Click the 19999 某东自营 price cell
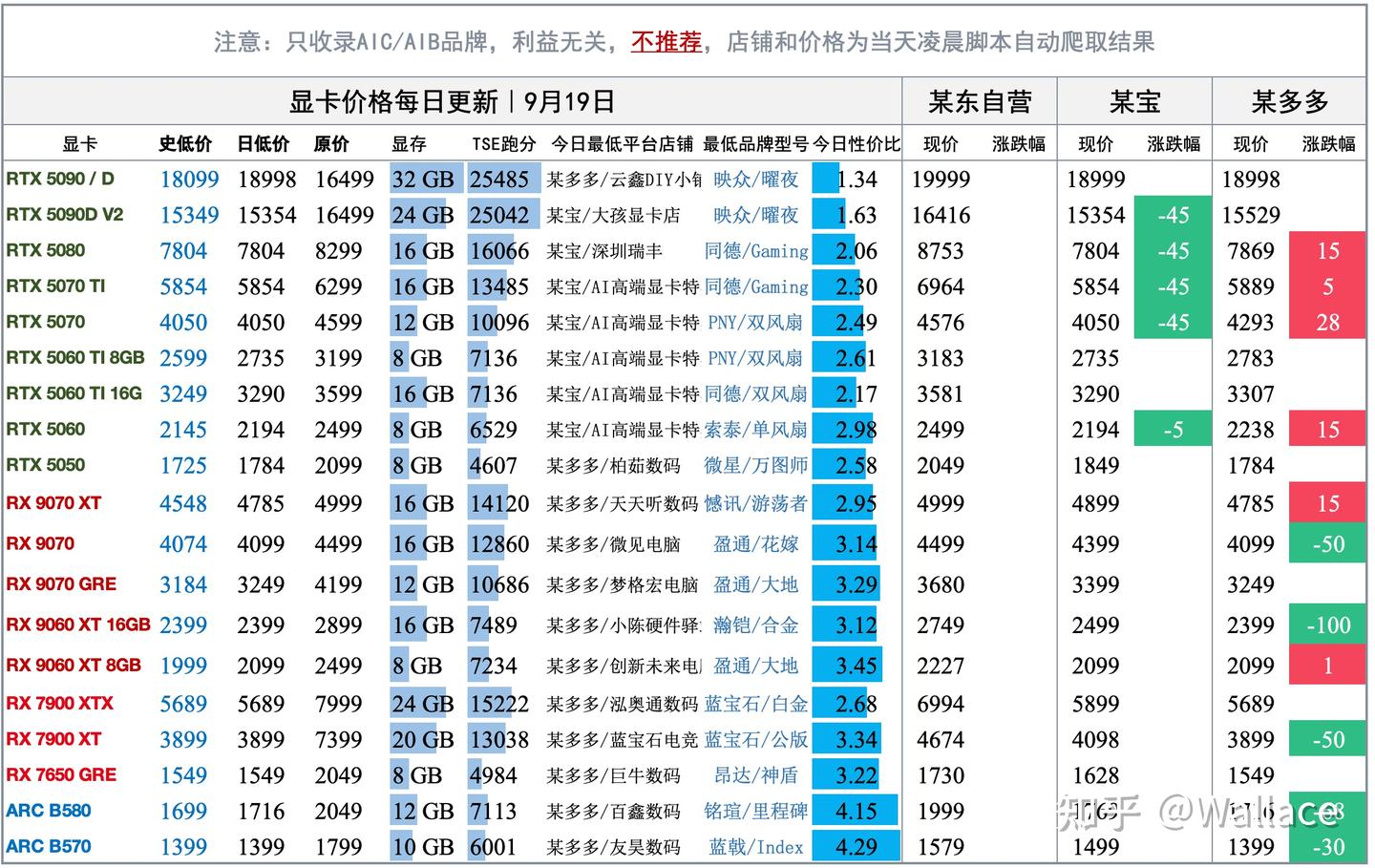This screenshot has width=1375, height=868. (x=941, y=180)
